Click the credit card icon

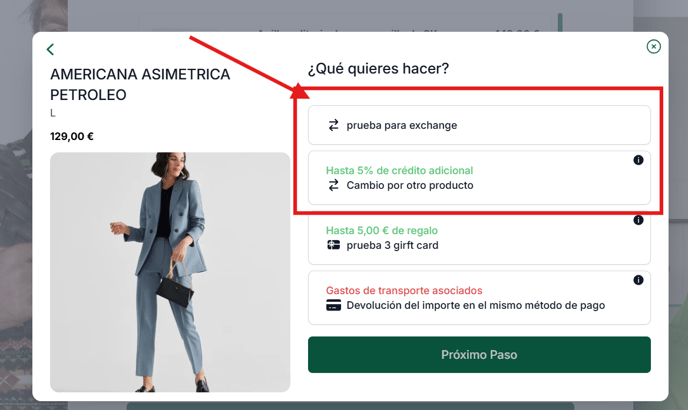pos(333,305)
